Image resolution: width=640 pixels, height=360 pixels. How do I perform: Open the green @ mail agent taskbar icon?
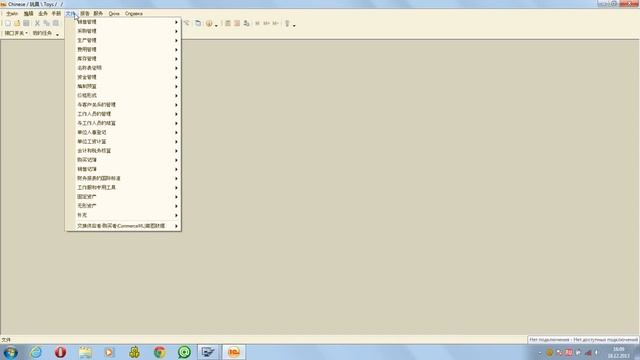(x=184, y=352)
